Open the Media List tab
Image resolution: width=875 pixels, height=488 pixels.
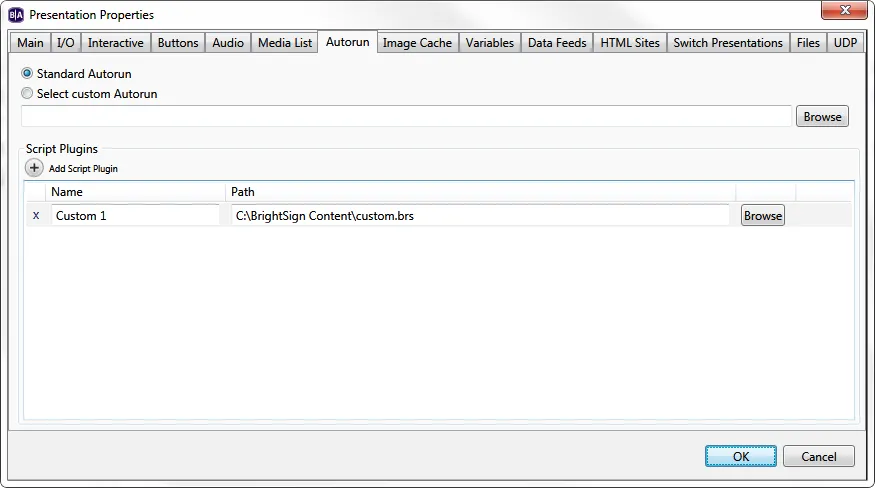(x=285, y=43)
